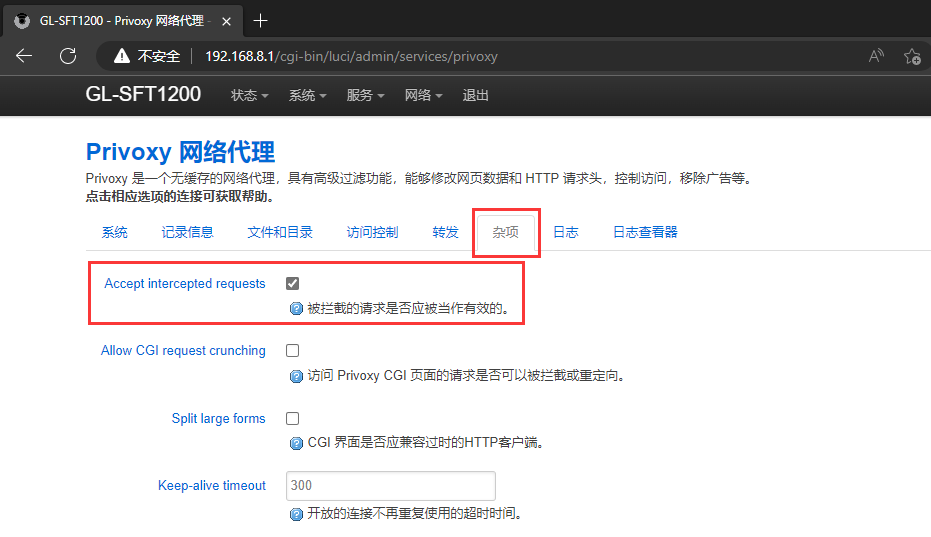Reload the page with refresh icon

(x=68, y=56)
